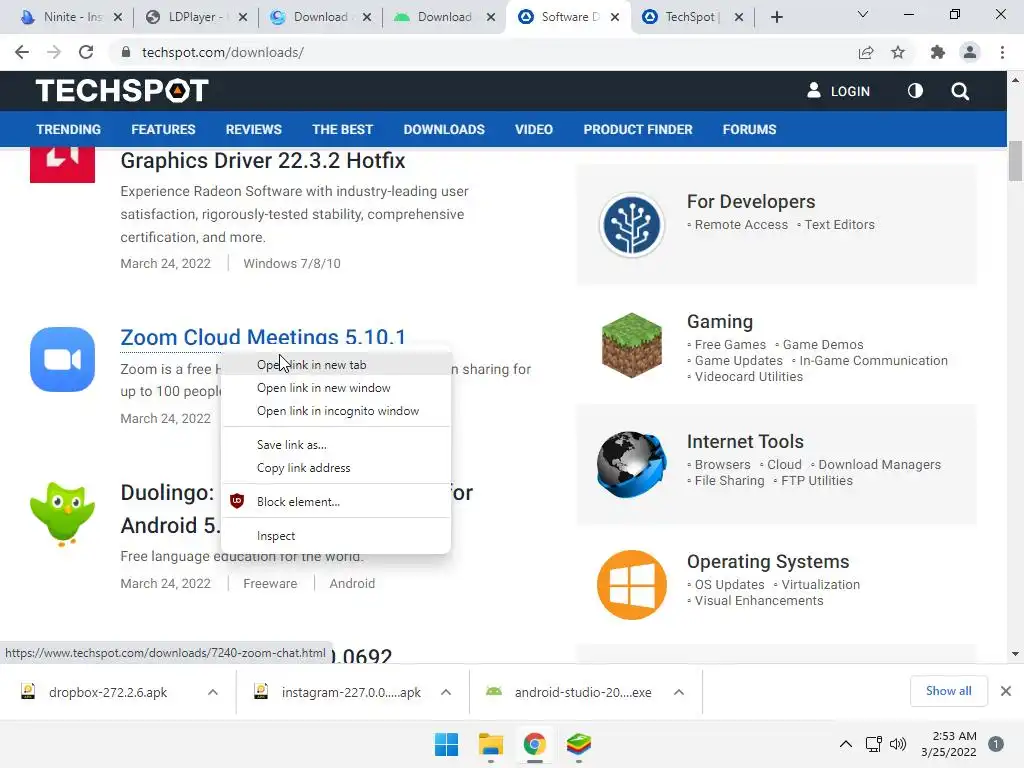
Task: Click the address bar URL
Action: coord(223,52)
